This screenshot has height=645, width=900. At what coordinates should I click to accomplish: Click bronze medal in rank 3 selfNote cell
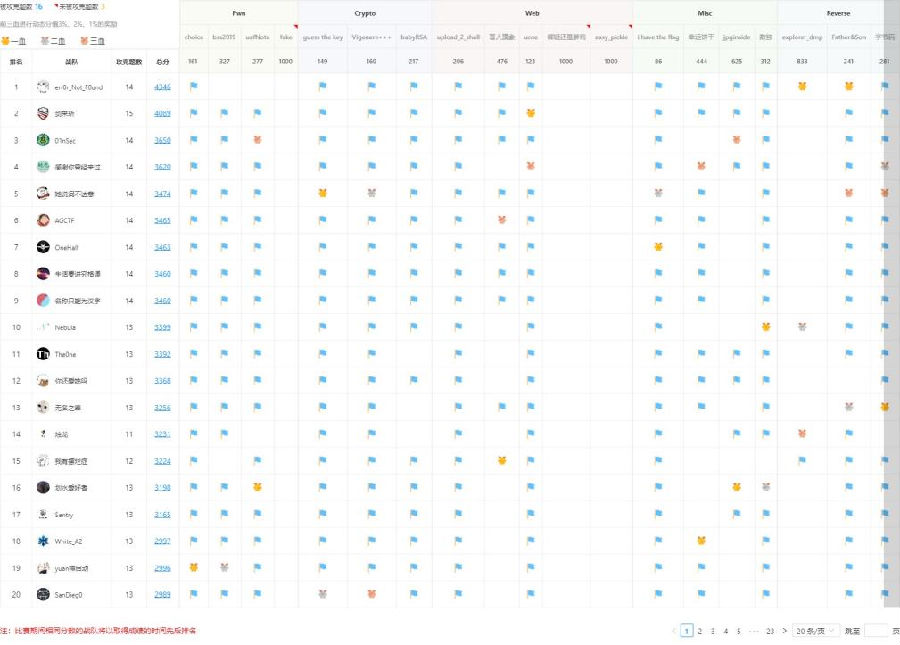pyautogui.click(x=257, y=139)
